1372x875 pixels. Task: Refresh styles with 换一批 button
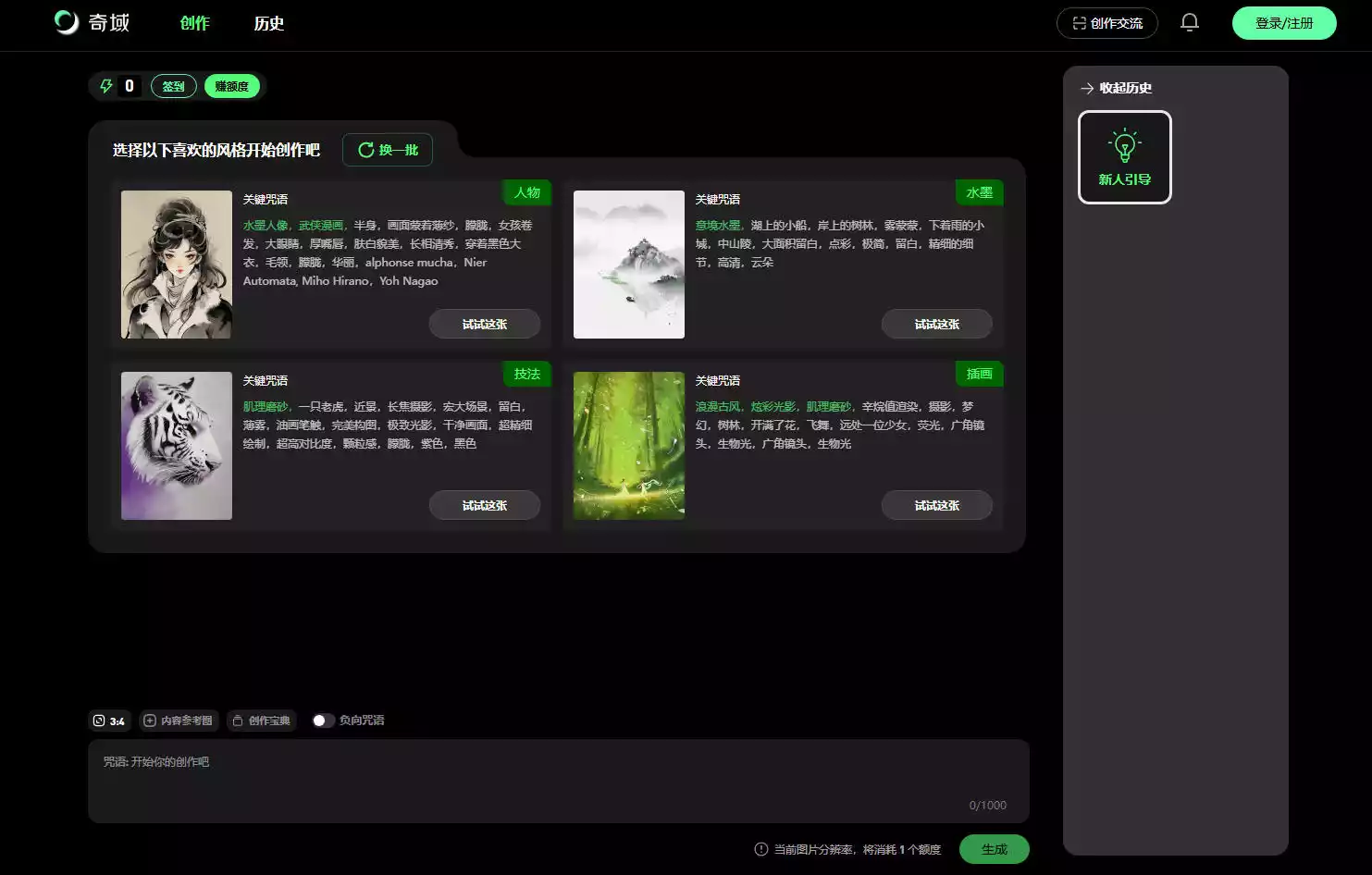(x=388, y=150)
